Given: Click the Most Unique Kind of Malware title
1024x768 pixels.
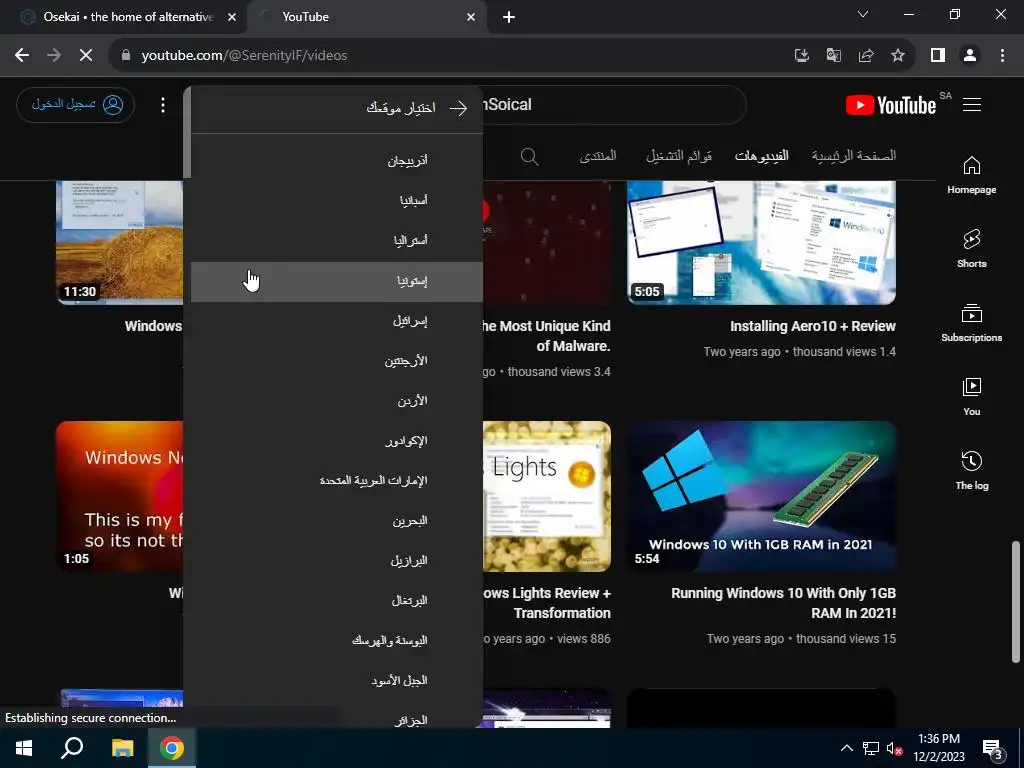Looking at the screenshot, I should 547,336.
